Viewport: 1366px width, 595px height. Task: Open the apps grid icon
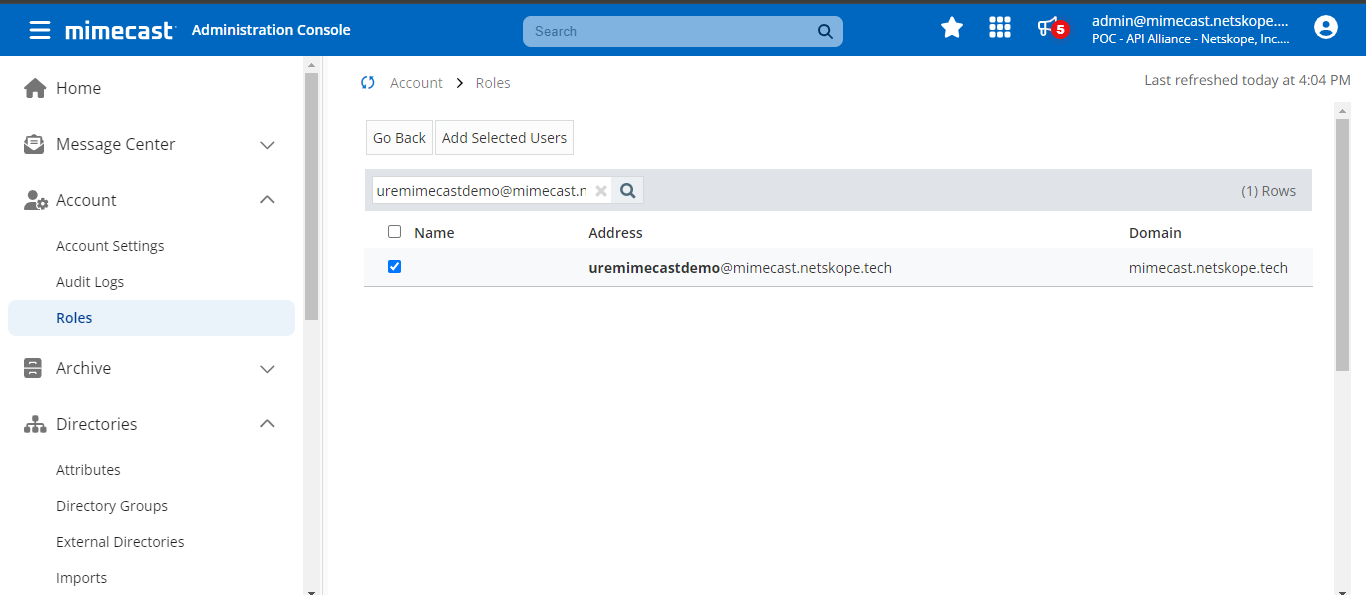tap(1000, 28)
